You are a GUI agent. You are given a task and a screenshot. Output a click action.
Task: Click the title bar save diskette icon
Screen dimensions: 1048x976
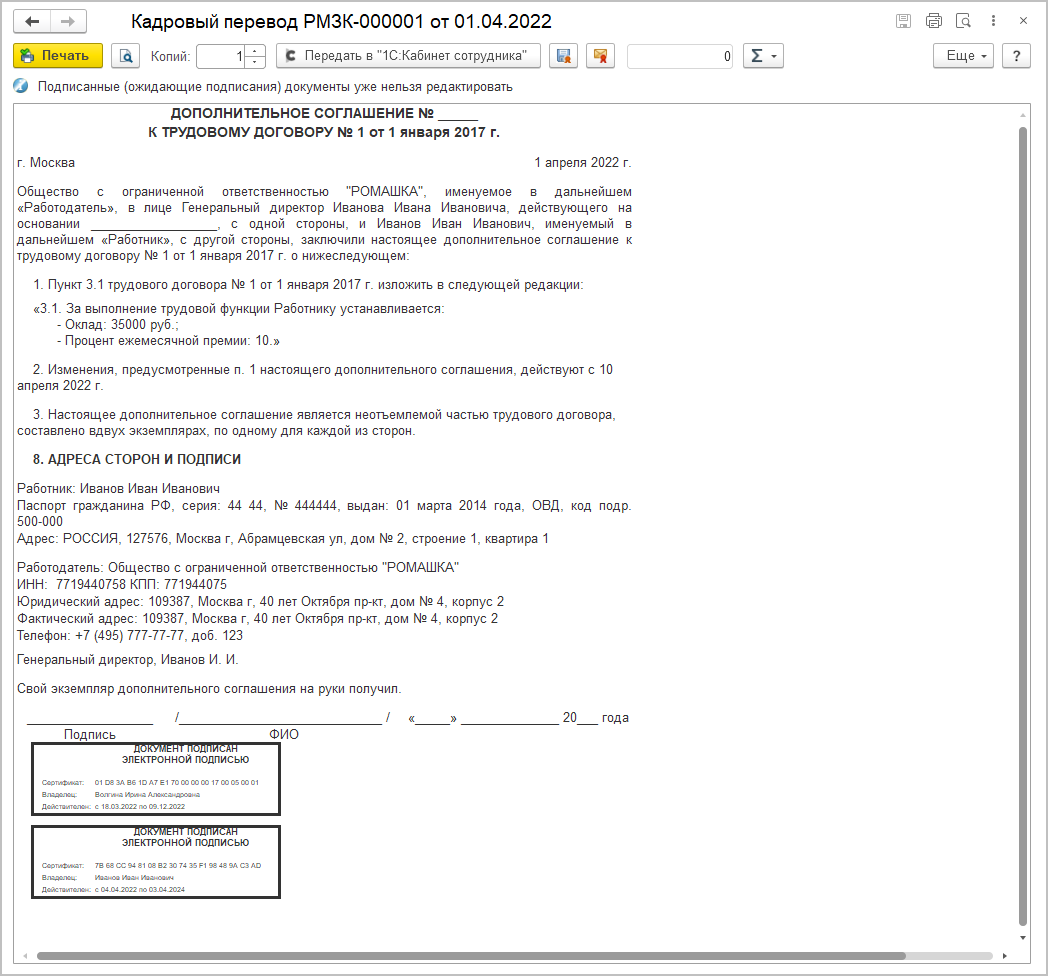click(903, 21)
